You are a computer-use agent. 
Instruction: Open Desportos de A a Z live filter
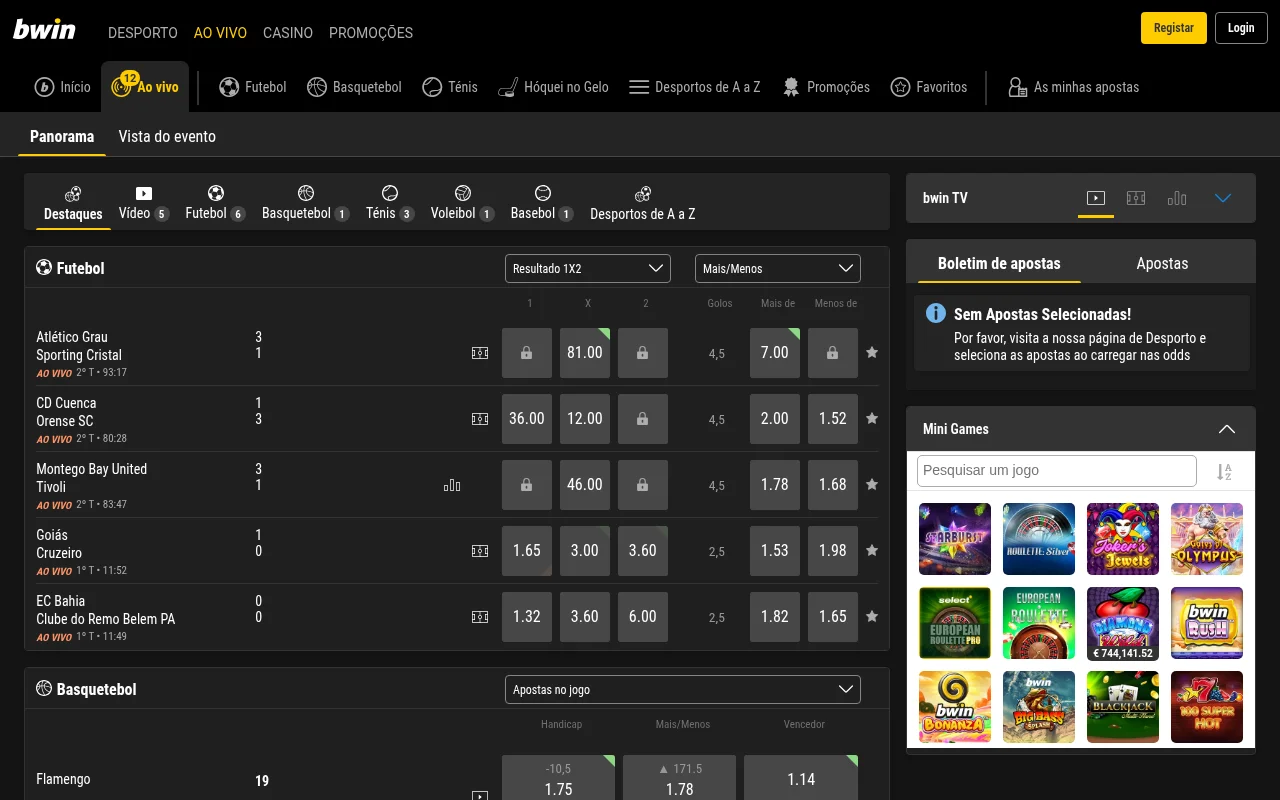point(643,203)
